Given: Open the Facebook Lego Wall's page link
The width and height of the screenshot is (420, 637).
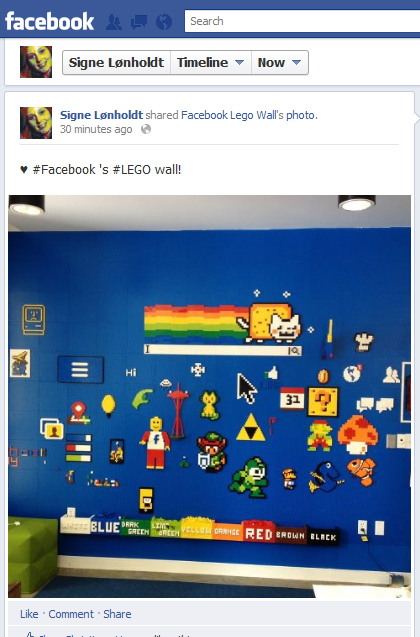Looking at the screenshot, I should tap(232, 115).
